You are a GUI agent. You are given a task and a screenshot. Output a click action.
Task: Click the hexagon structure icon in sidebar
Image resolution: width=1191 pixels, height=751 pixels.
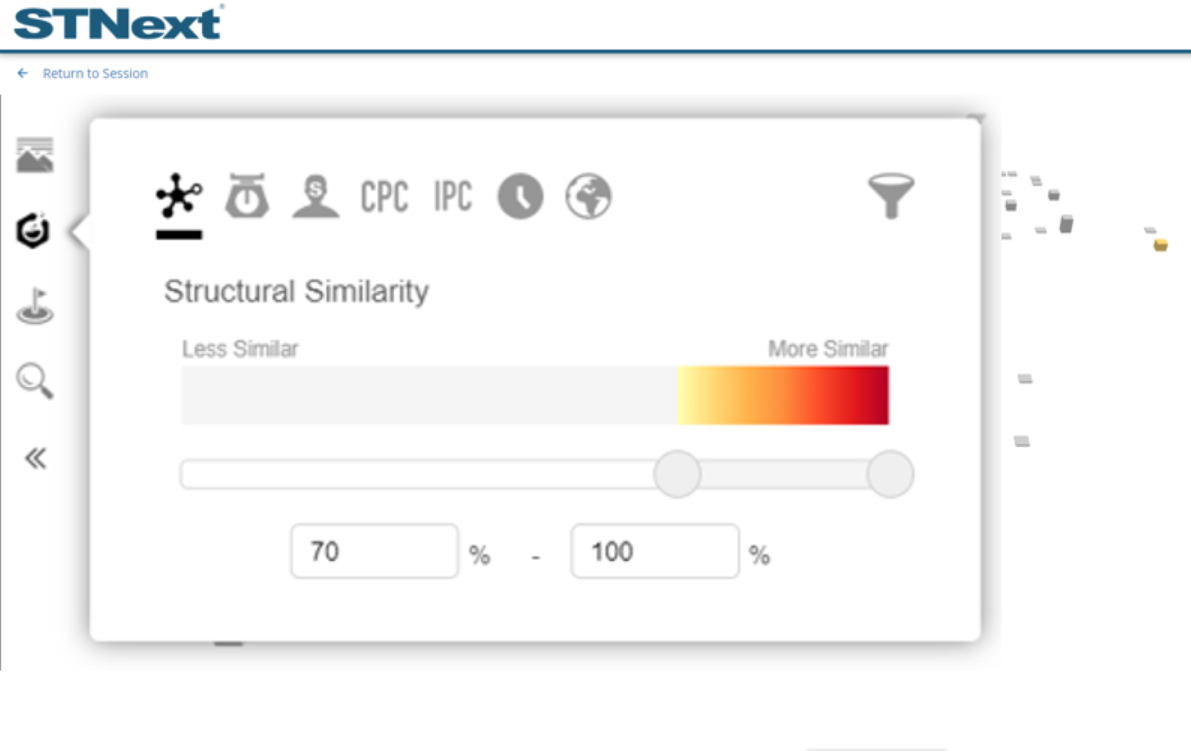[x=34, y=231]
